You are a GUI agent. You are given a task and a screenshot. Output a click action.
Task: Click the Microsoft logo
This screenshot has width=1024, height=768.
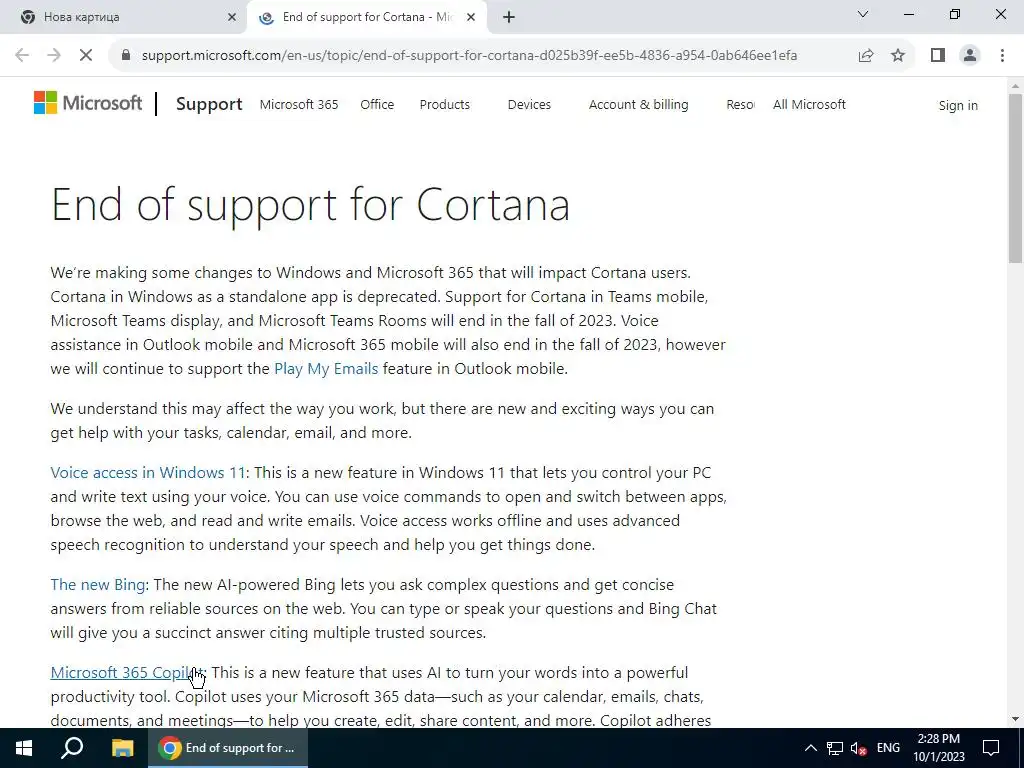click(x=88, y=103)
